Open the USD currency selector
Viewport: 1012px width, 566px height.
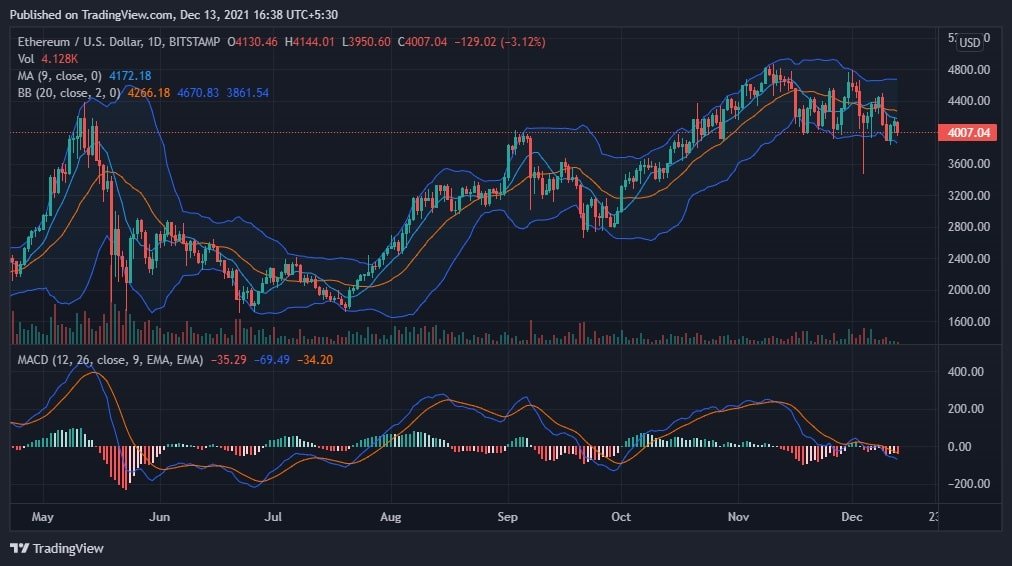[x=969, y=42]
